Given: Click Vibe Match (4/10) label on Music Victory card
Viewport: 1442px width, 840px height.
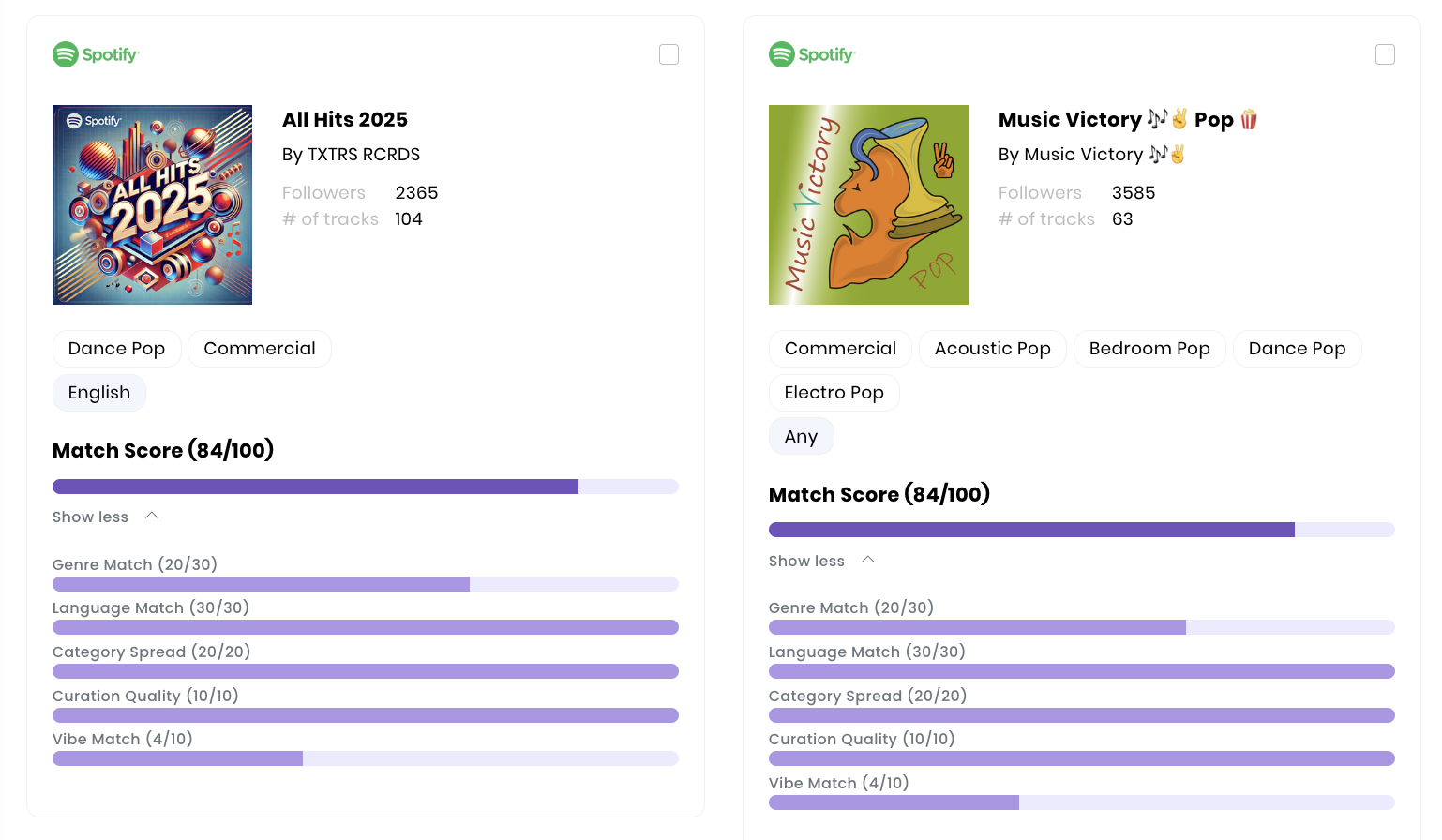Looking at the screenshot, I should point(839,784).
